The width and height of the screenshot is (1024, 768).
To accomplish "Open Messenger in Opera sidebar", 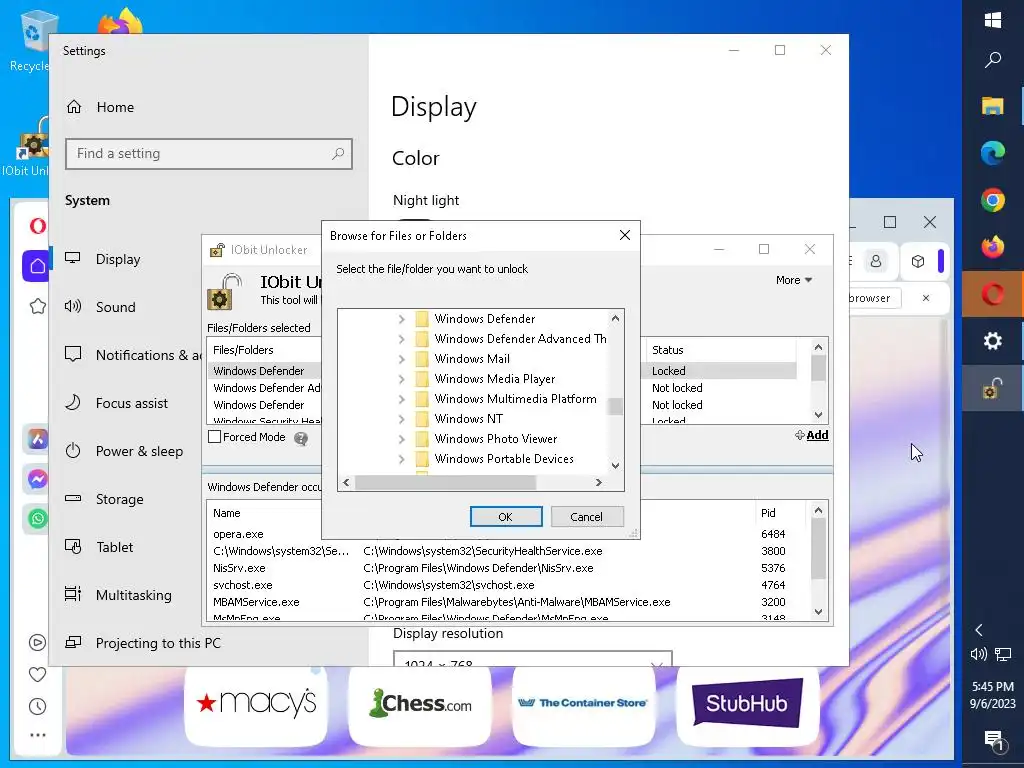I will pos(37,479).
